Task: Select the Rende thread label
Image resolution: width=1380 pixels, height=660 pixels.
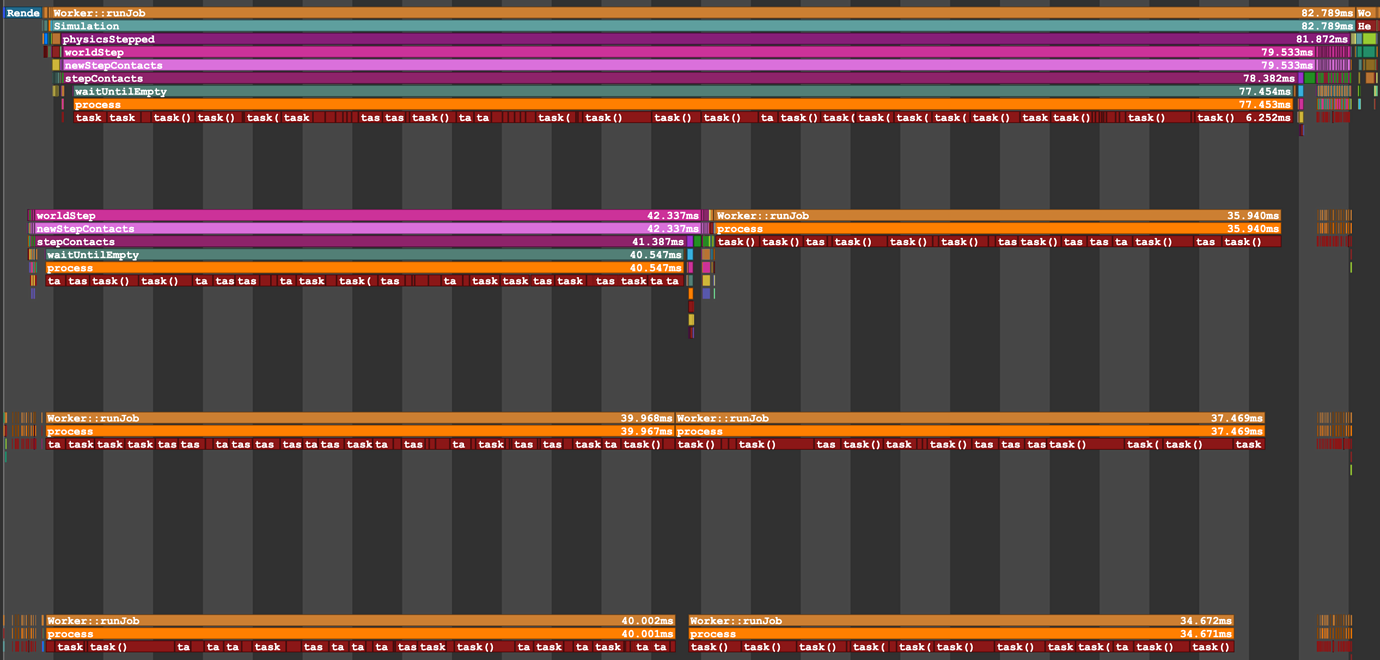Action: (x=23, y=13)
